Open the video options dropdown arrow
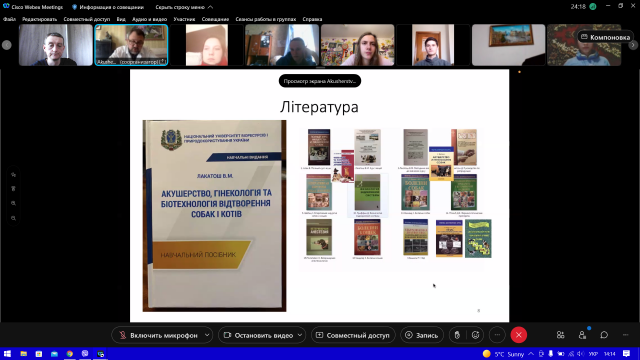 click(300, 335)
